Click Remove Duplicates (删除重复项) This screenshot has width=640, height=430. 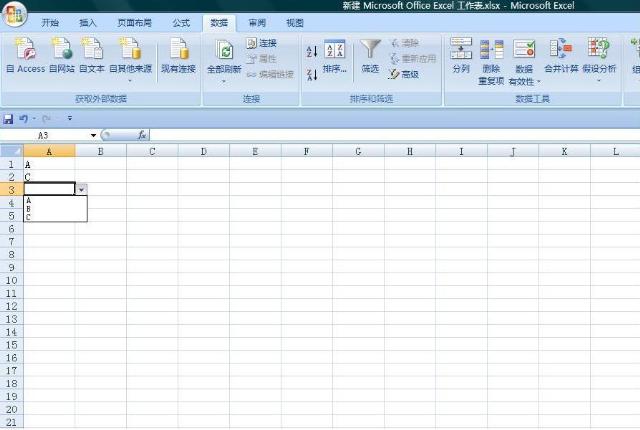(x=491, y=62)
